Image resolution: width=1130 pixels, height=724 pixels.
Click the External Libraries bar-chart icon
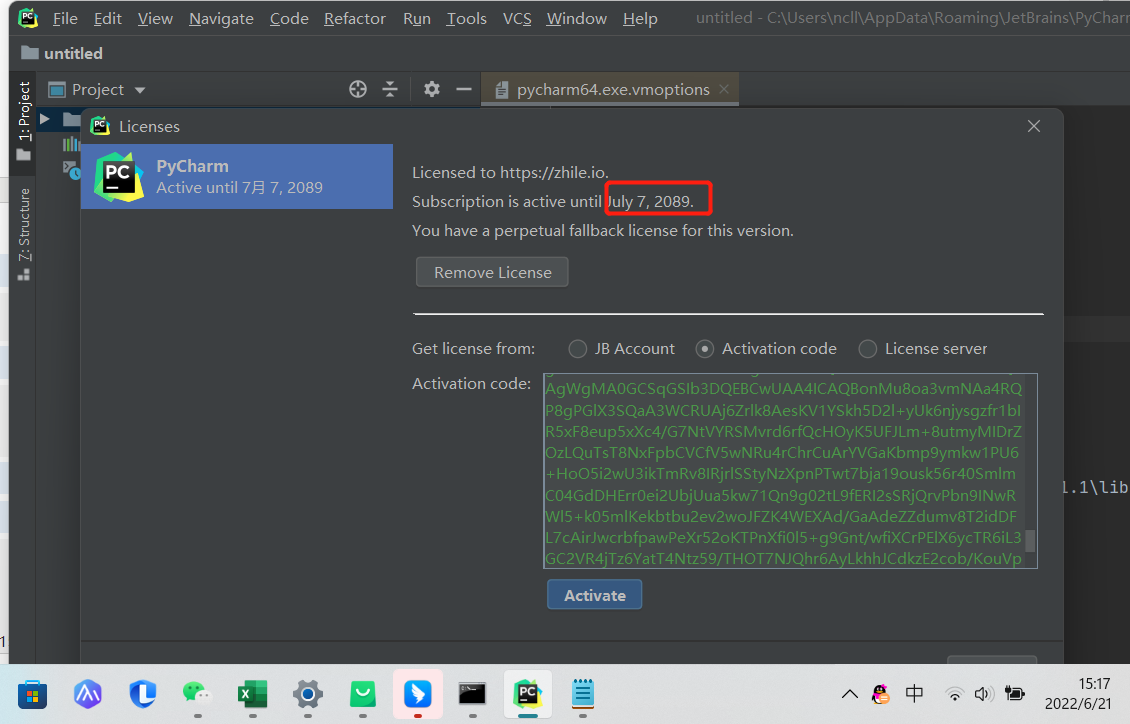click(71, 144)
